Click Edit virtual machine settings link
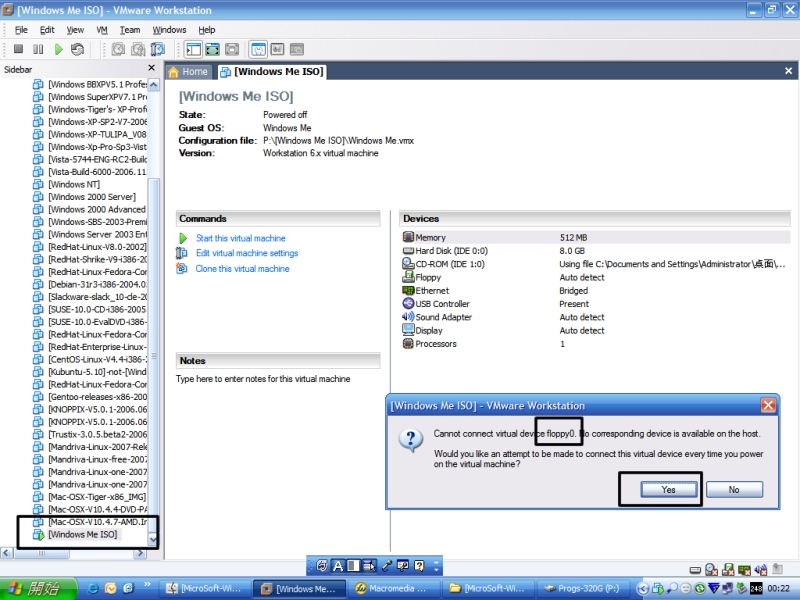This screenshot has width=800, height=600. coord(247,253)
